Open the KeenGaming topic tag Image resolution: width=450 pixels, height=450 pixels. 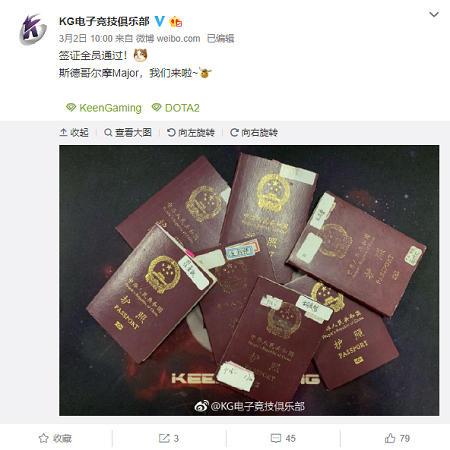[104, 108]
